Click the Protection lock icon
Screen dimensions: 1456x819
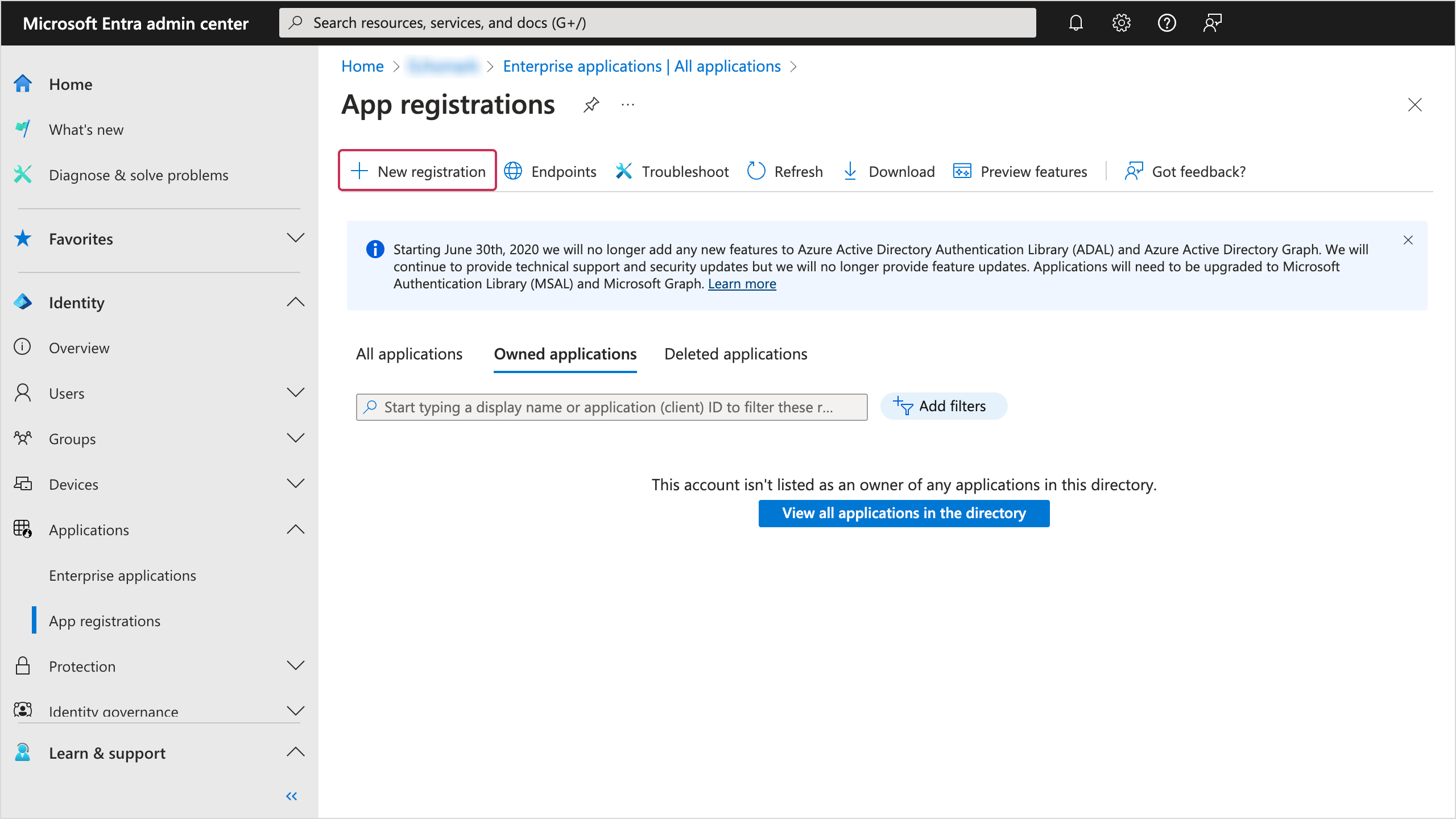click(23, 665)
